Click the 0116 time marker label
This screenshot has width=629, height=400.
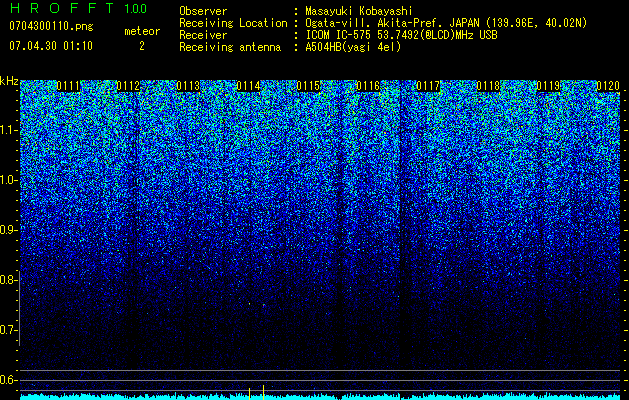click(x=368, y=86)
